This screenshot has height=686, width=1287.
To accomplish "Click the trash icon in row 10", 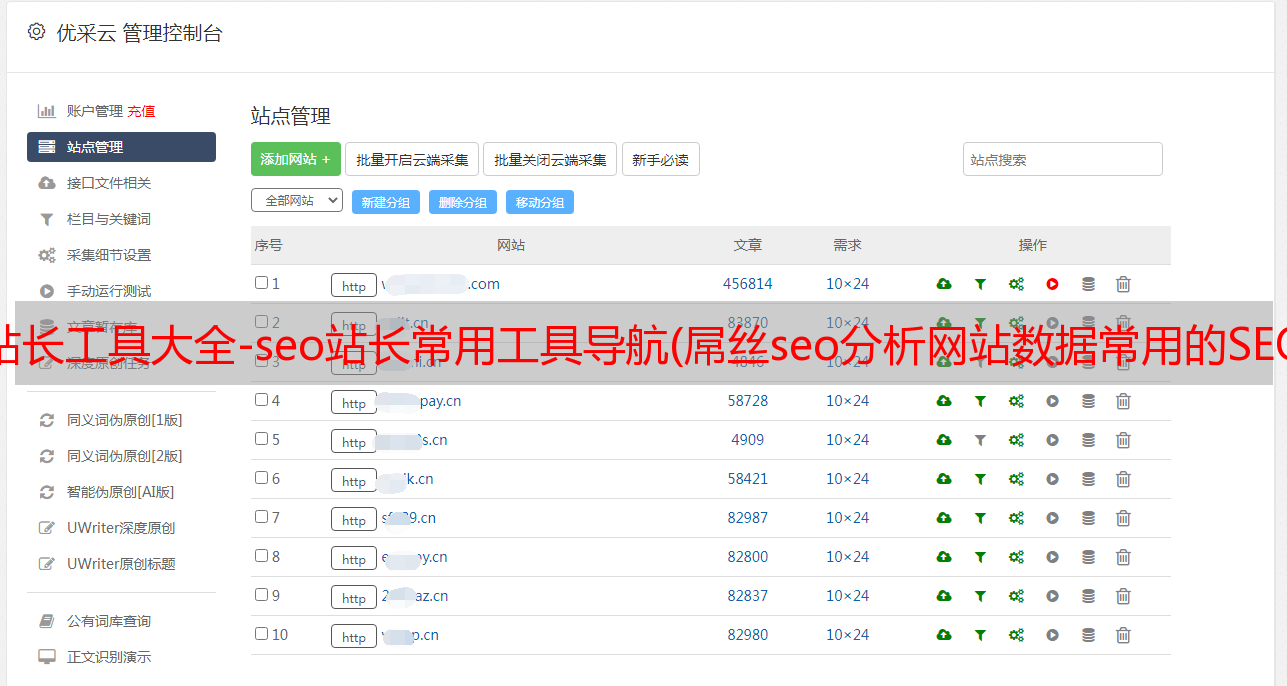I will [1123, 635].
